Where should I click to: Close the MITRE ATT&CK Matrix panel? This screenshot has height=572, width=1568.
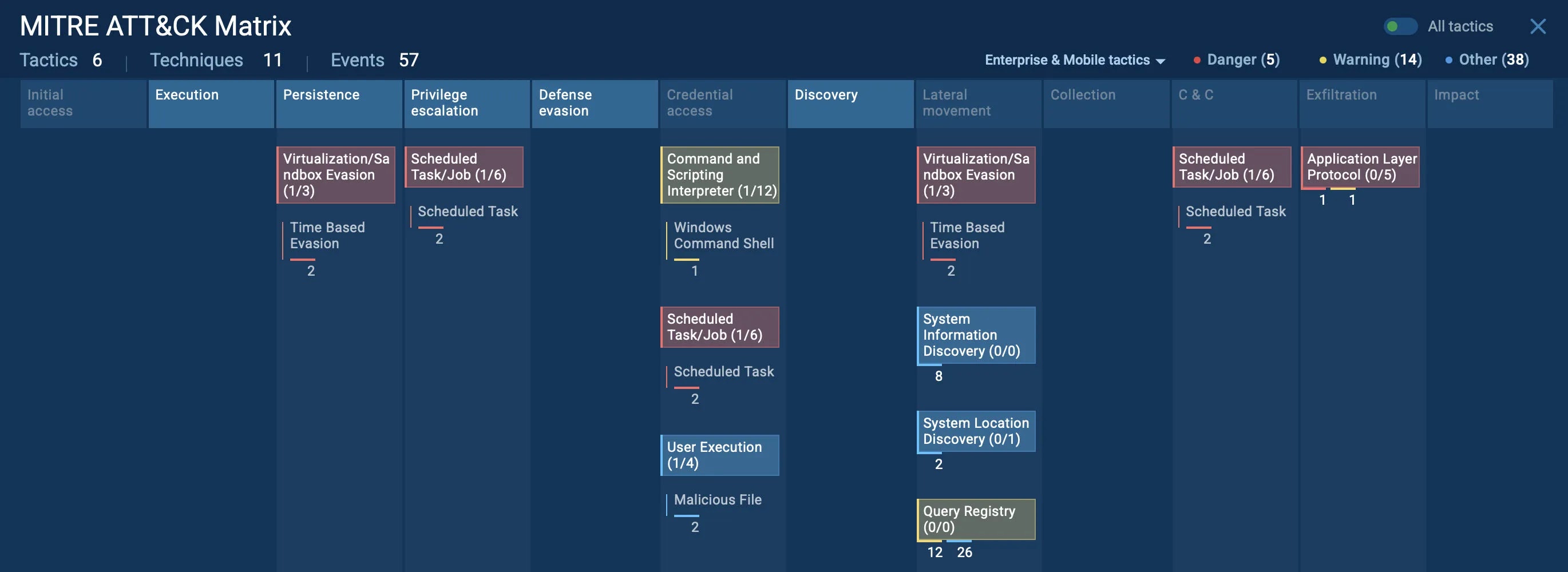(x=1538, y=26)
